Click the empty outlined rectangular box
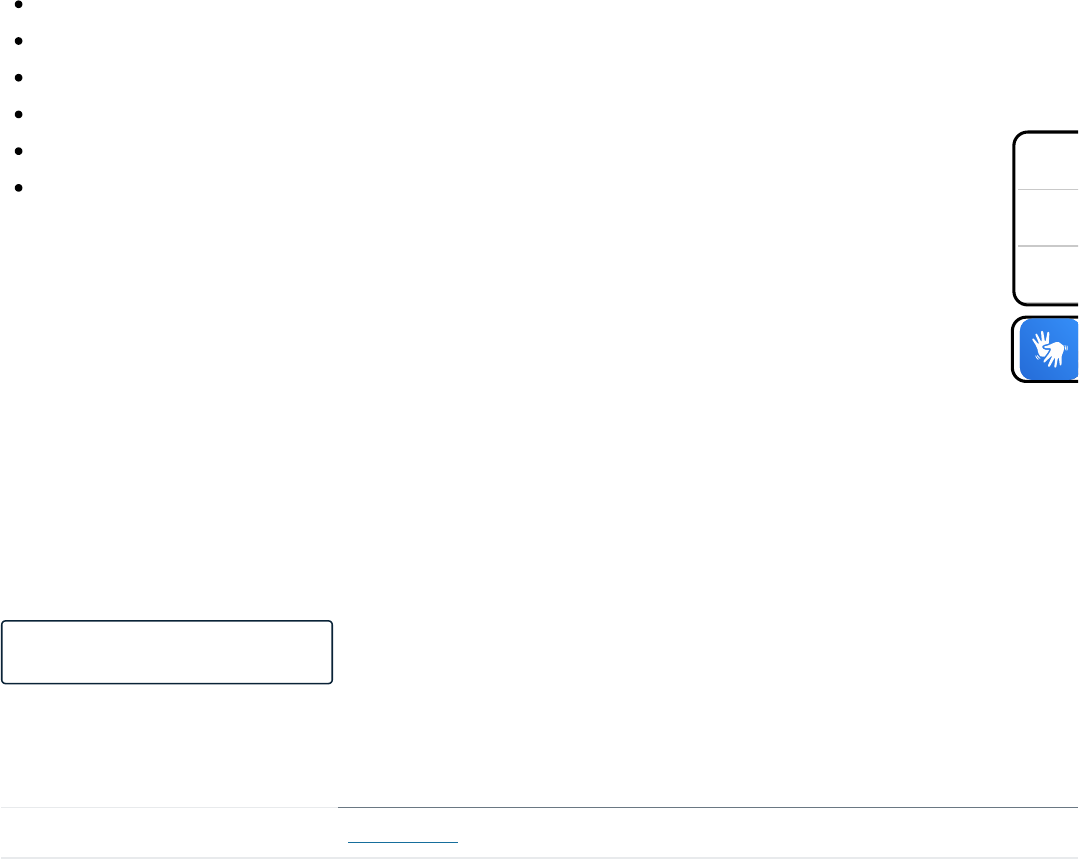Image resolution: width=1079 pixels, height=859 pixels. [167, 652]
